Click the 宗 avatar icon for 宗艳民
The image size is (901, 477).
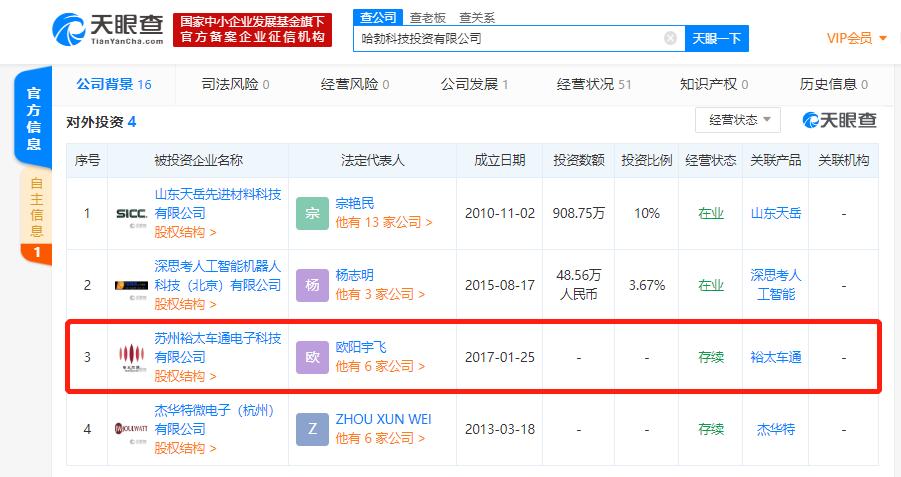[312, 213]
